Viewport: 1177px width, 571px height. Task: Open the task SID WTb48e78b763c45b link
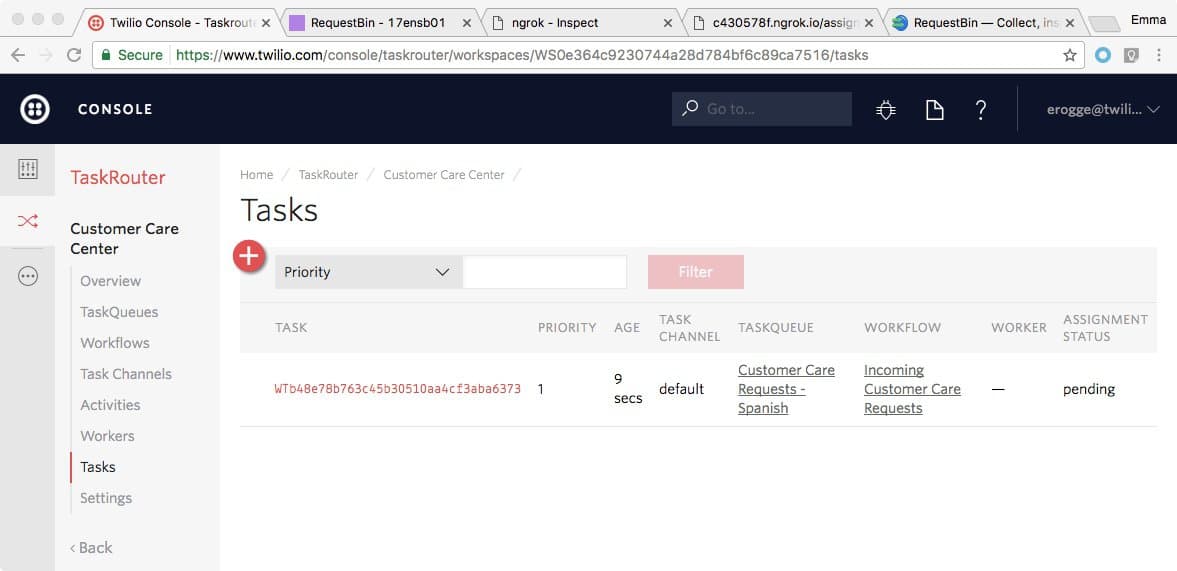(x=397, y=389)
